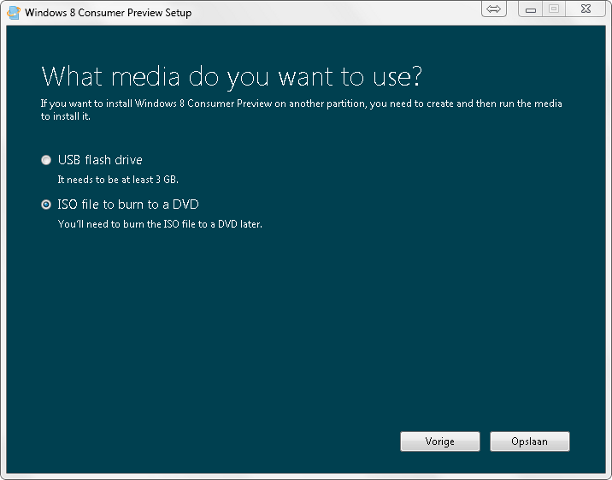Screen dimensions: 612x480
Task: Click the double-arrow button in title bar
Action: click(x=494, y=9)
